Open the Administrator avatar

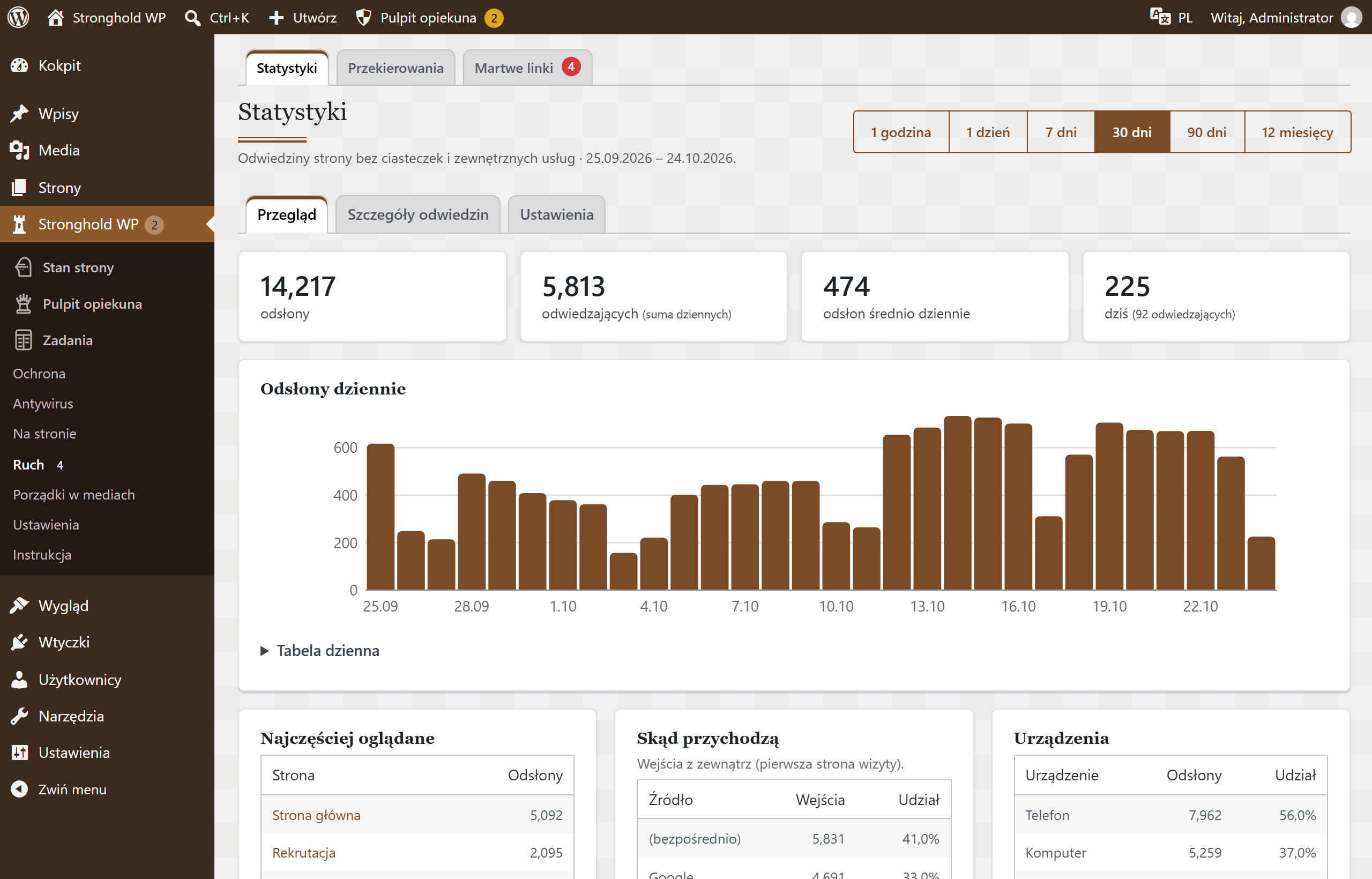[x=1351, y=17]
